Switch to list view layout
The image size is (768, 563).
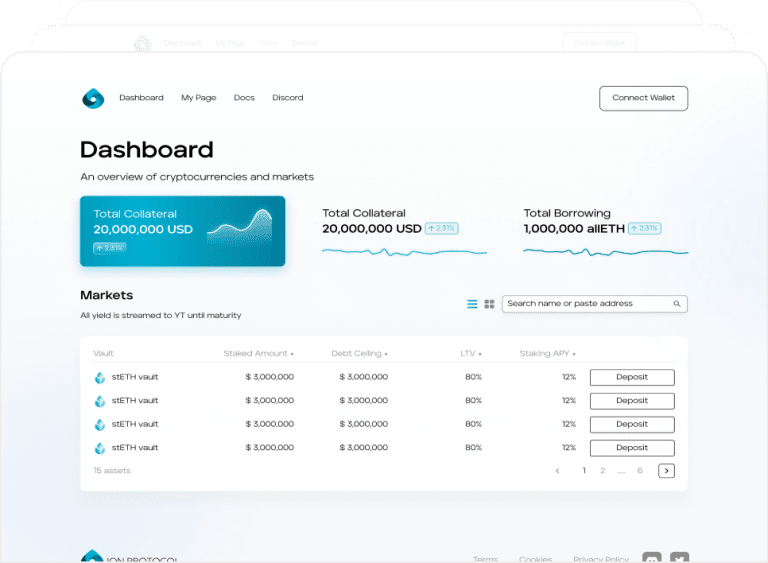coord(472,304)
